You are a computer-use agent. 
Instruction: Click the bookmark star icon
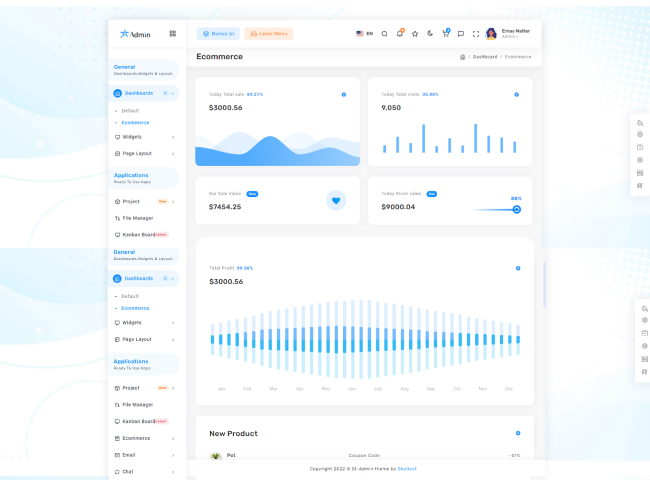coord(415,33)
